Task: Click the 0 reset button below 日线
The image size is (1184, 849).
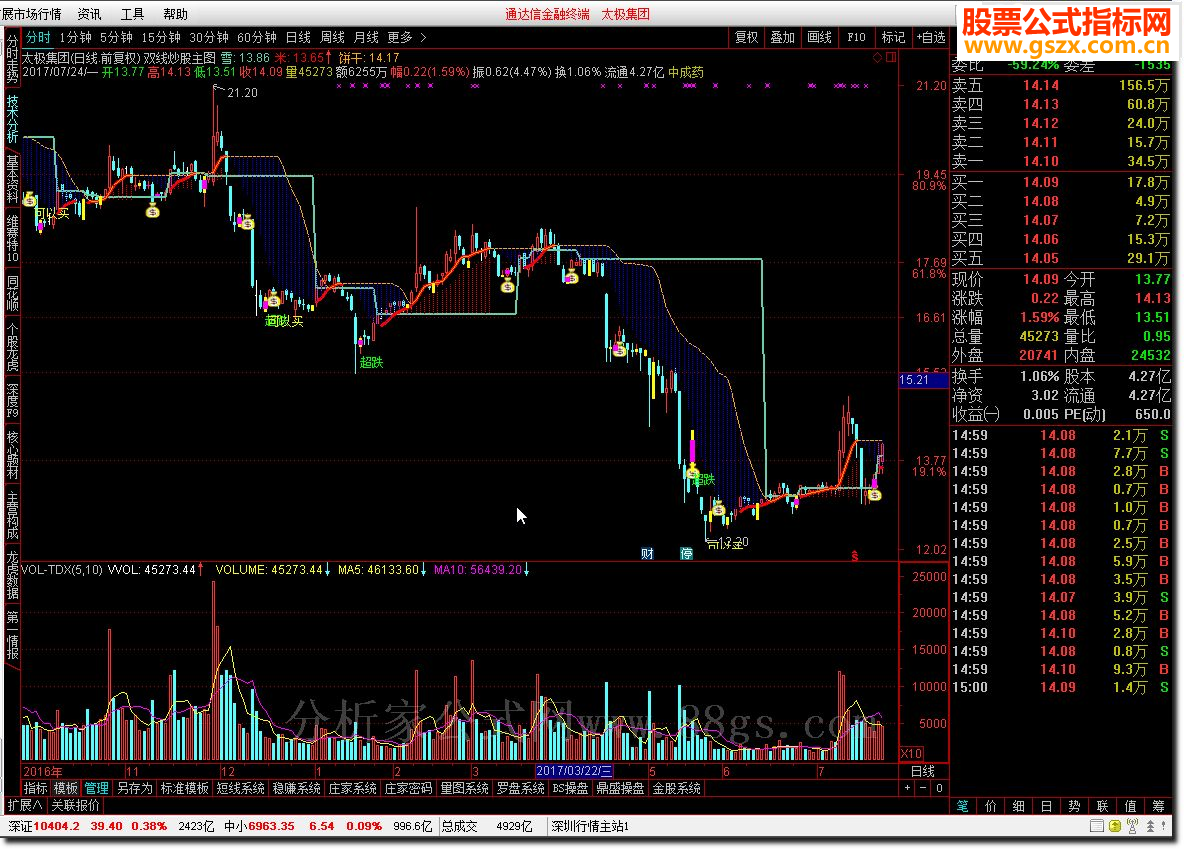Action: pos(939,788)
